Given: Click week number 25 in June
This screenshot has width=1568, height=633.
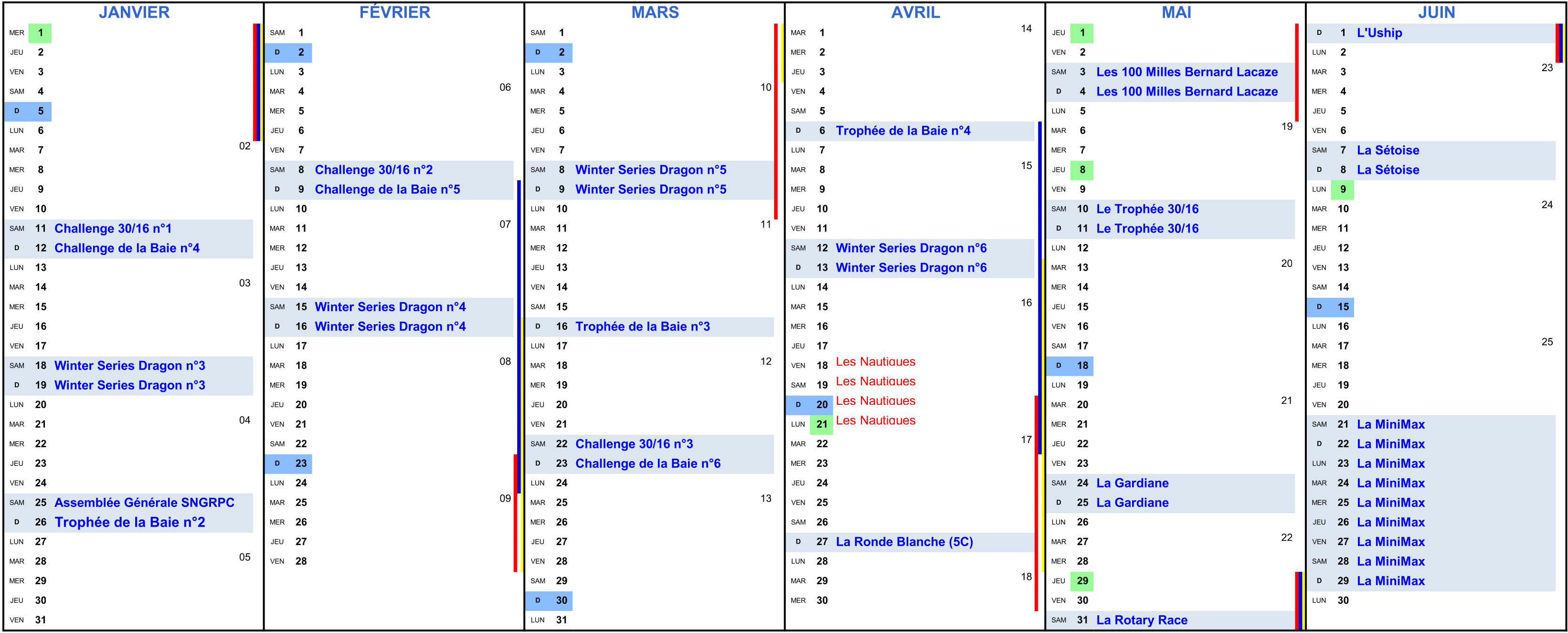Looking at the screenshot, I should pyautogui.click(x=1547, y=342).
